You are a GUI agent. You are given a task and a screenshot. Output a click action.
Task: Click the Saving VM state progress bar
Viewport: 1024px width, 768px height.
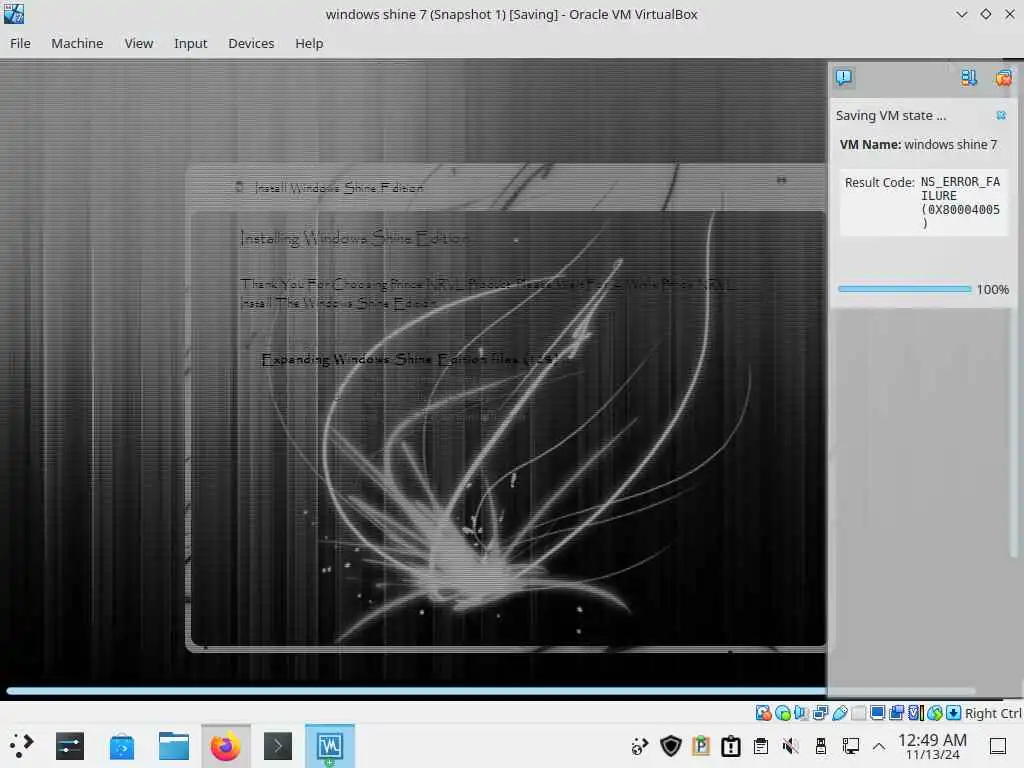(904, 289)
